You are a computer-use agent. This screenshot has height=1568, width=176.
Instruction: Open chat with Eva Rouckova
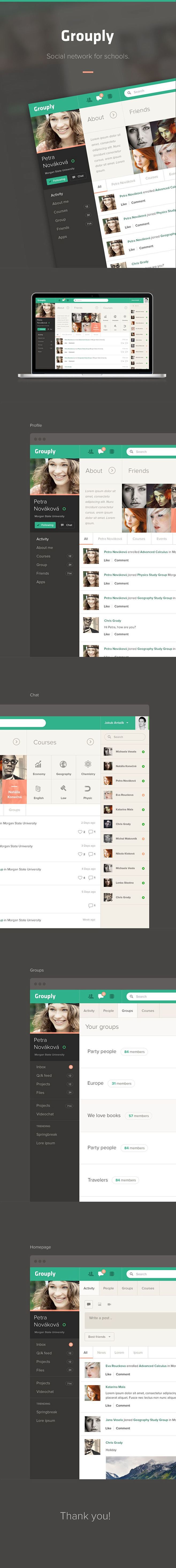(124, 795)
